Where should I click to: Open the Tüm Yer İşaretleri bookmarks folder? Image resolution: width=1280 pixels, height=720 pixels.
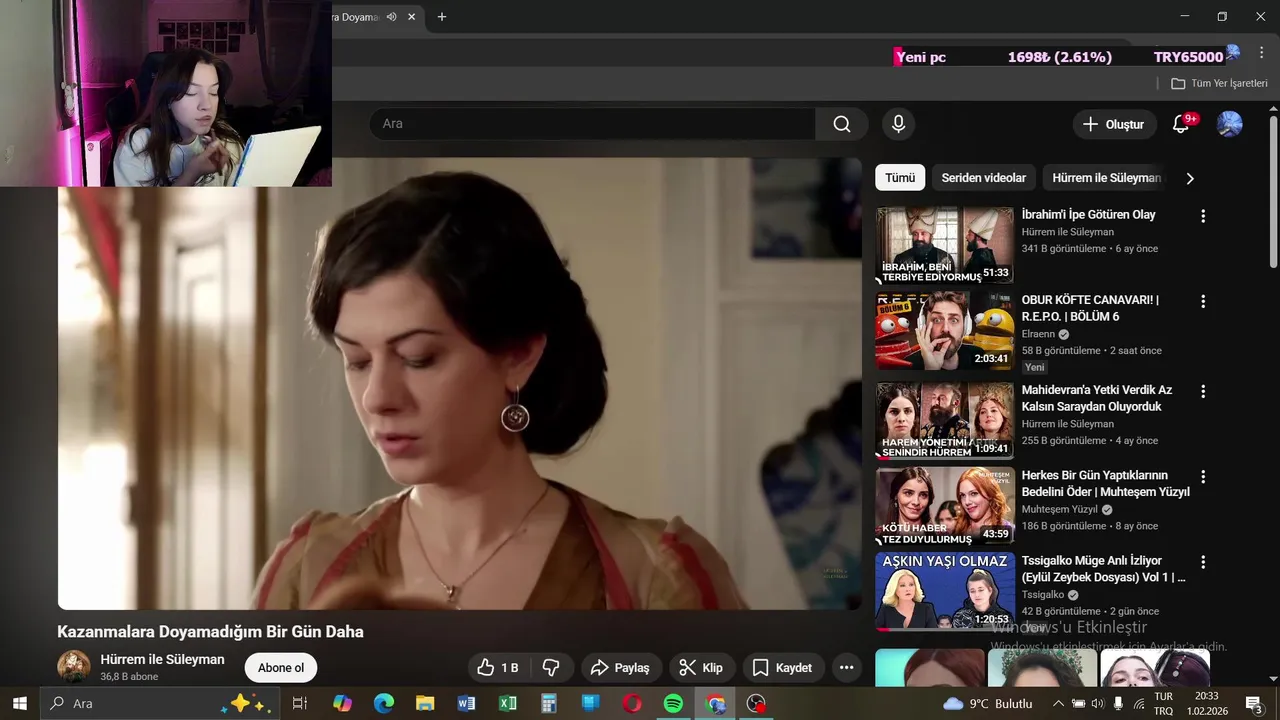click(1219, 83)
